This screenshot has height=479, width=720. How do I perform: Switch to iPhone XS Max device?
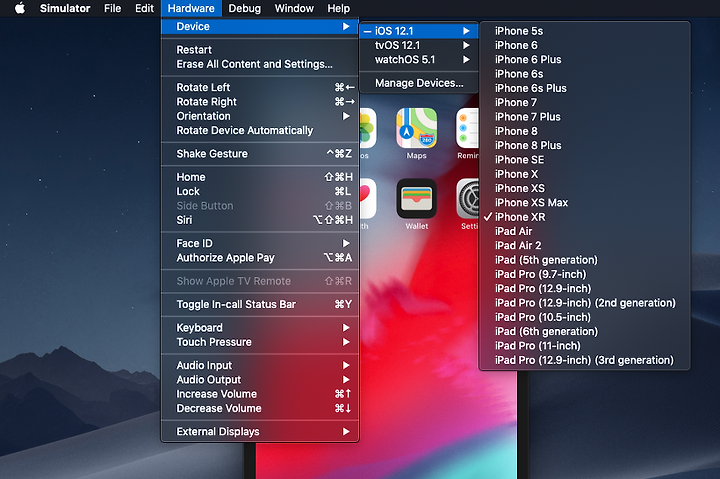click(585, 203)
